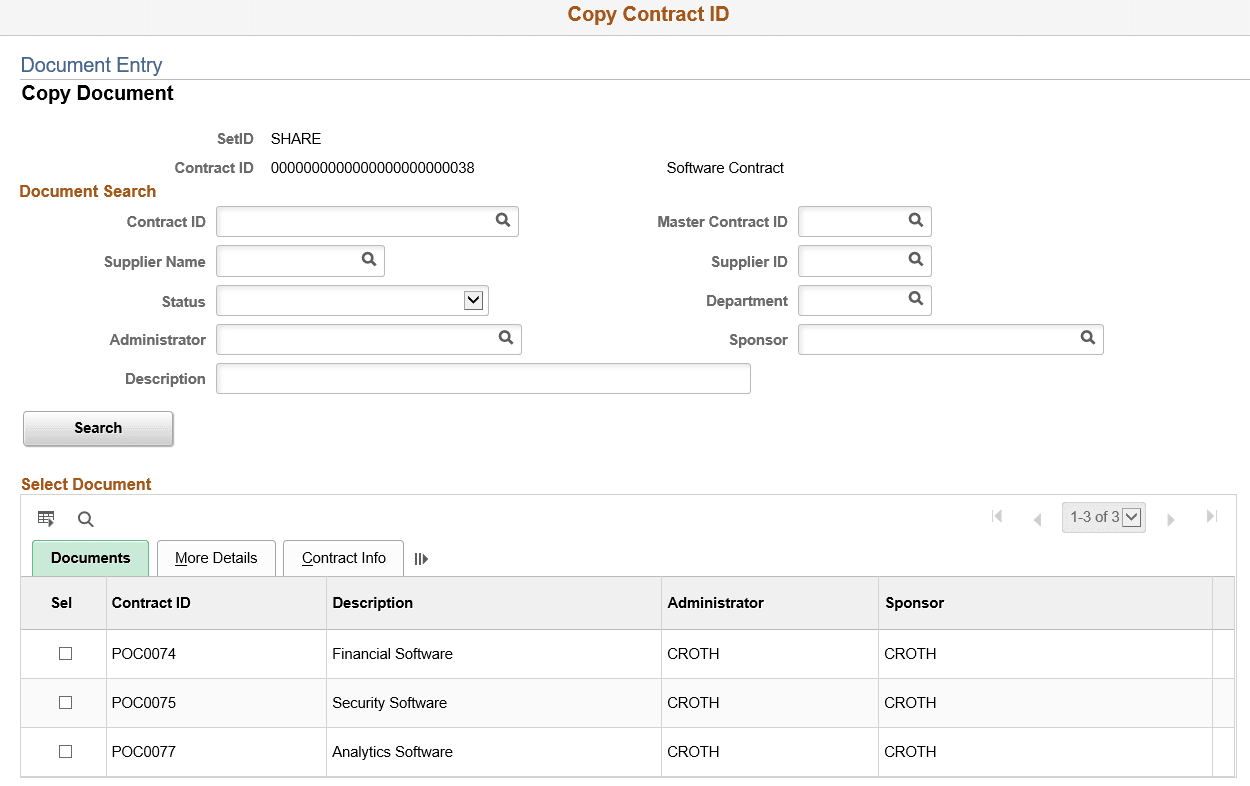Check the row for POC0075 Security Software
The width and height of the screenshot is (1250, 786).
(x=64, y=702)
